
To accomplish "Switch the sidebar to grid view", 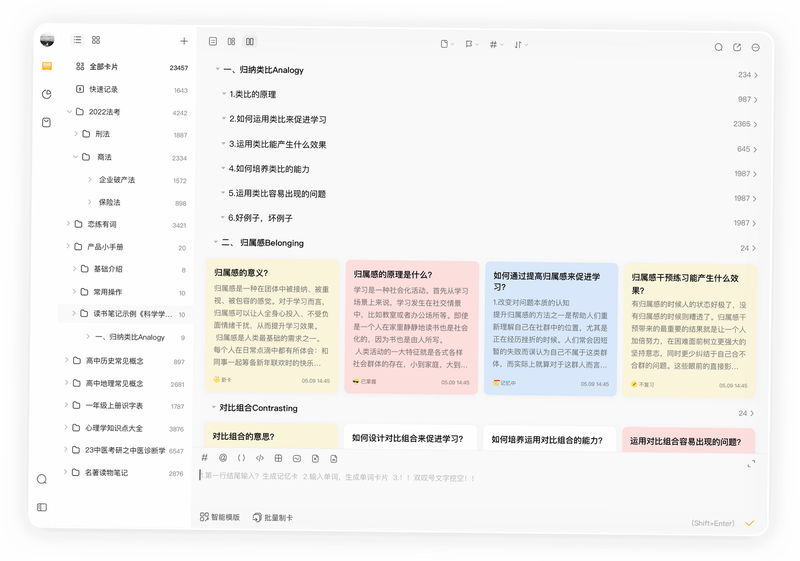I will coord(96,40).
